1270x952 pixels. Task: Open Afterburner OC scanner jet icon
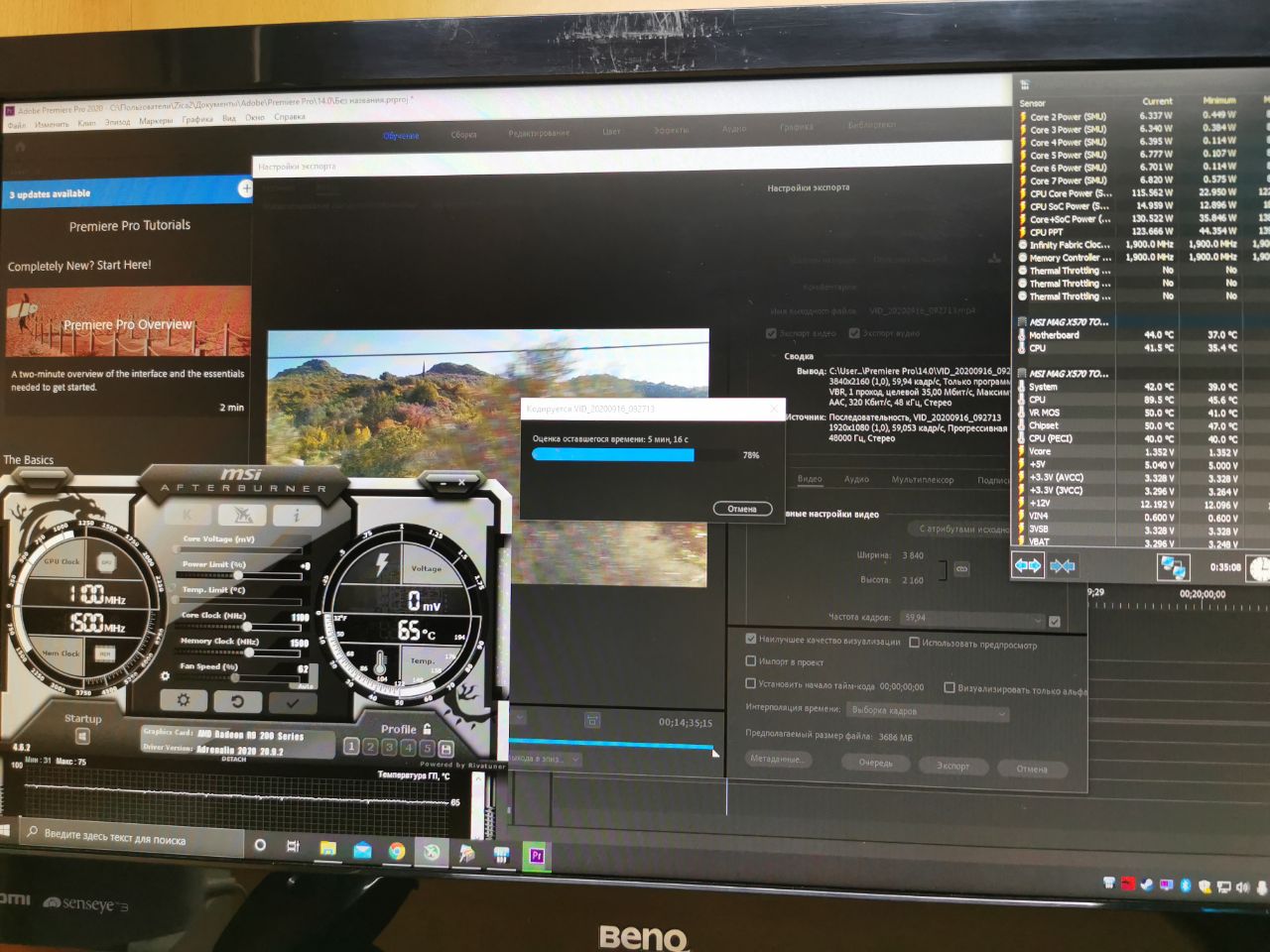pos(242,514)
